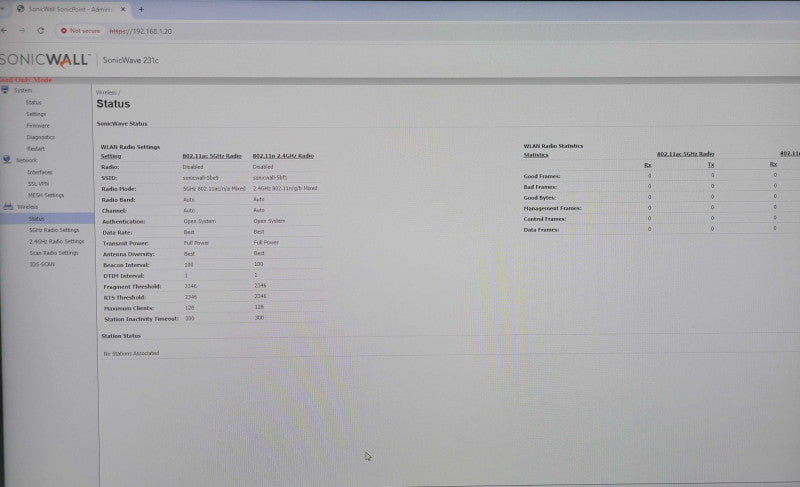Open the Diagnostics page
Image resolution: width=800 pixels, height=487 pixels.
[x=41, y=137]
